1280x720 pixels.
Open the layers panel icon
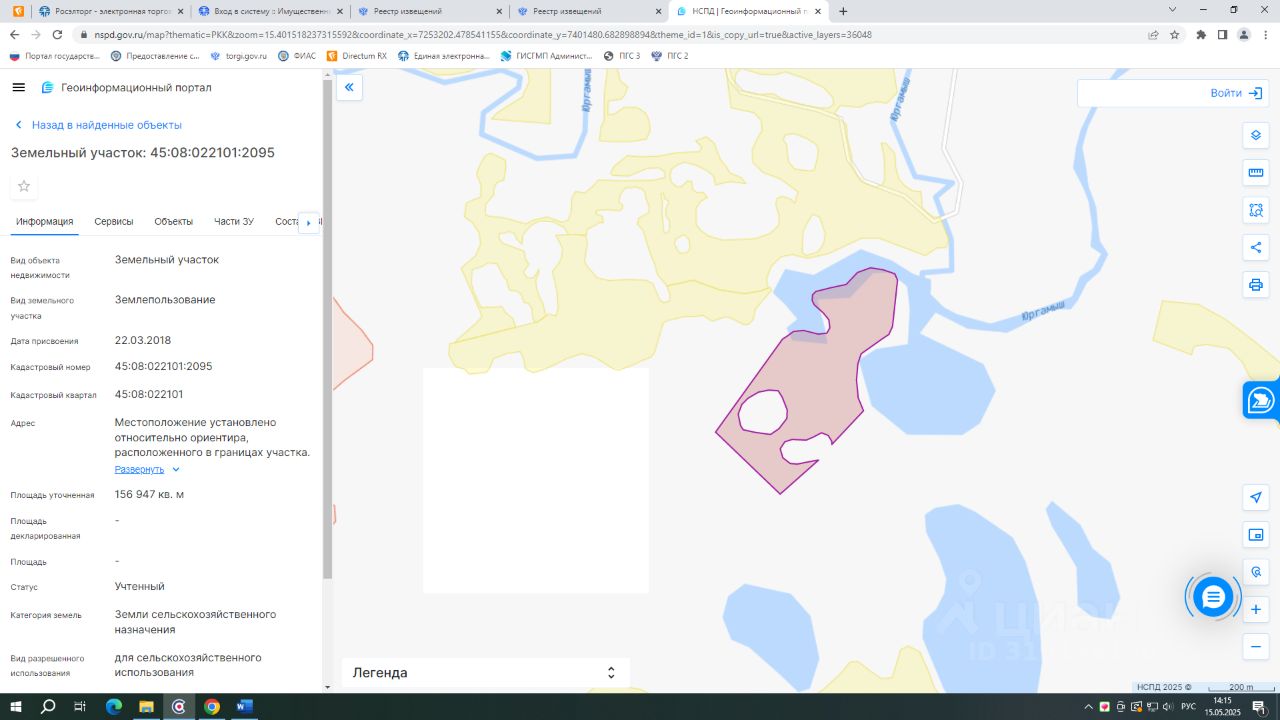point(1256,135)
